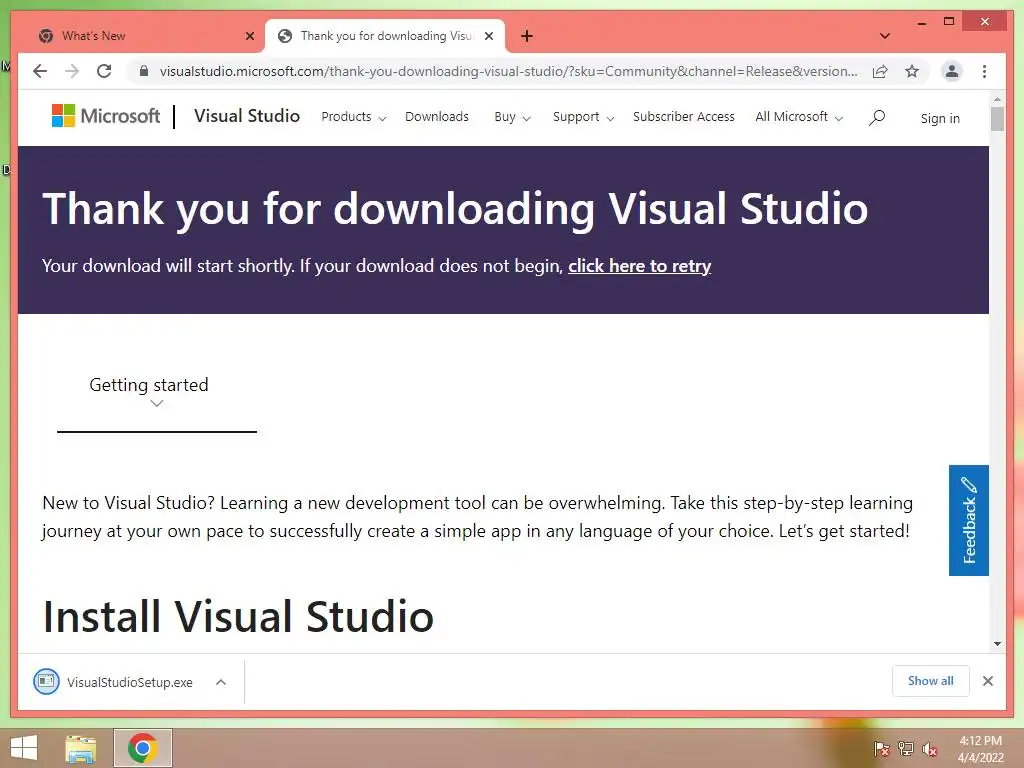This screenshot has height=768, width=1024.
Task: View site security lock information
Action: click(x=144, y=71)
